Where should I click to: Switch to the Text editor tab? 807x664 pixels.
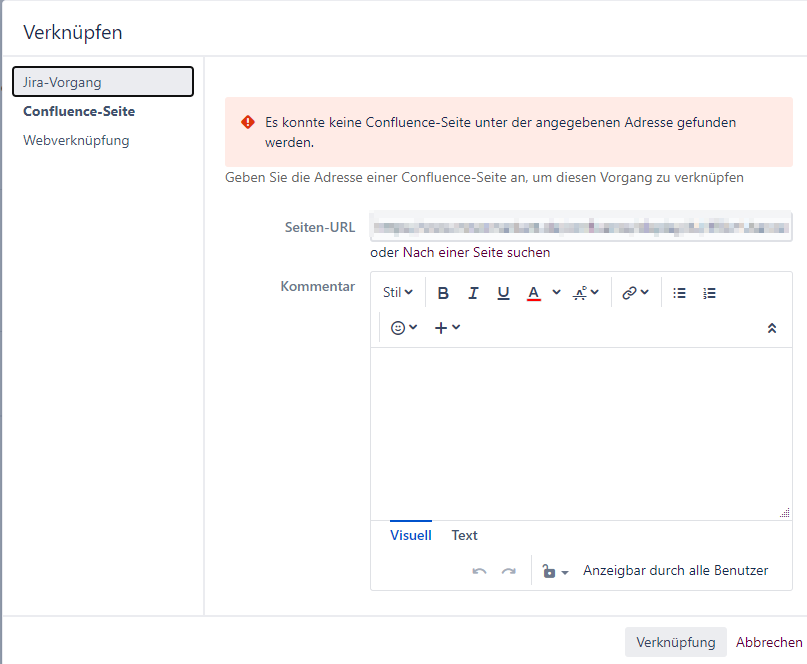click(x=464, y=535)
